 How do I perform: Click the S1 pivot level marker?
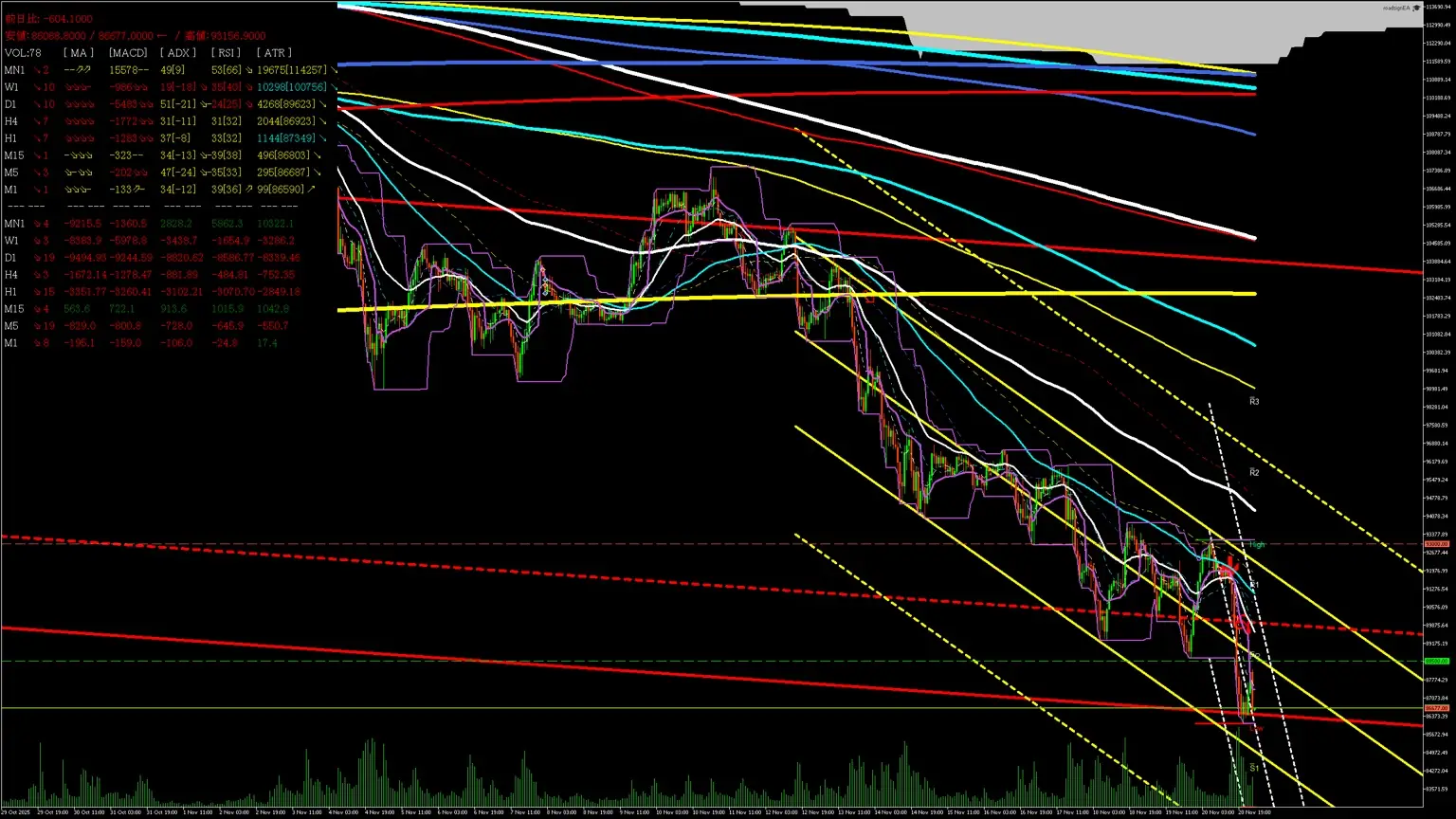1254,768
